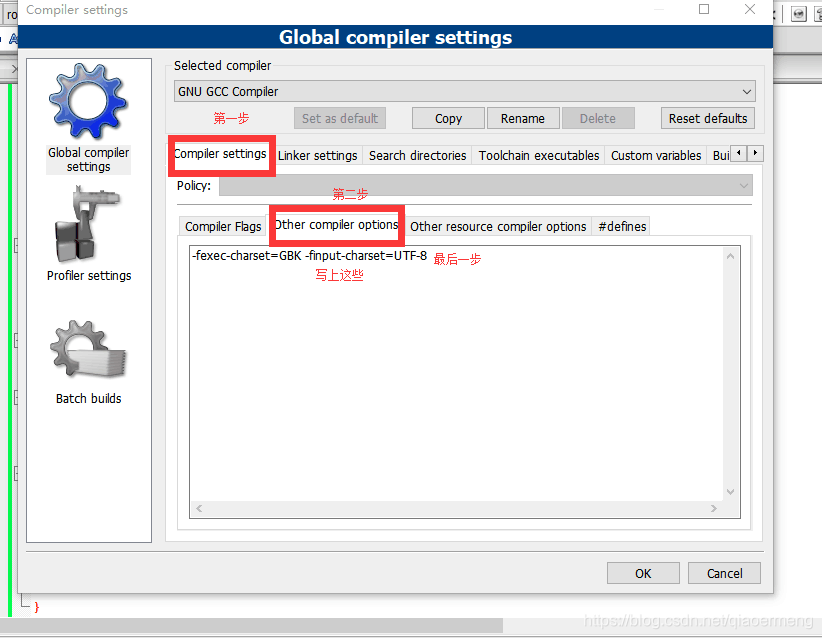The image size is (822, 639).
Task: Rename the selected compiler
Action: 523,117
